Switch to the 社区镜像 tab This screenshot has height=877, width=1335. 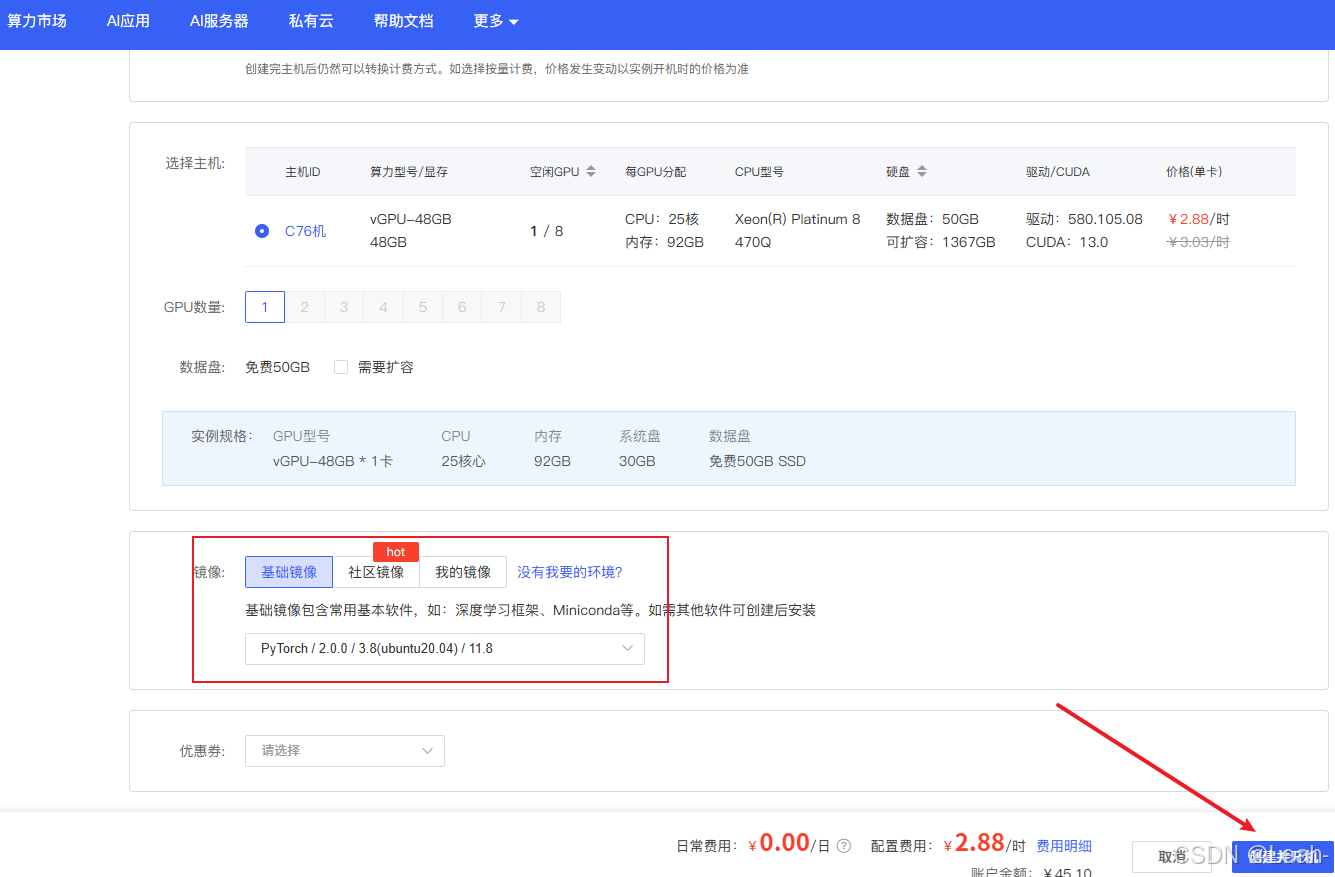tap(376, 571)
